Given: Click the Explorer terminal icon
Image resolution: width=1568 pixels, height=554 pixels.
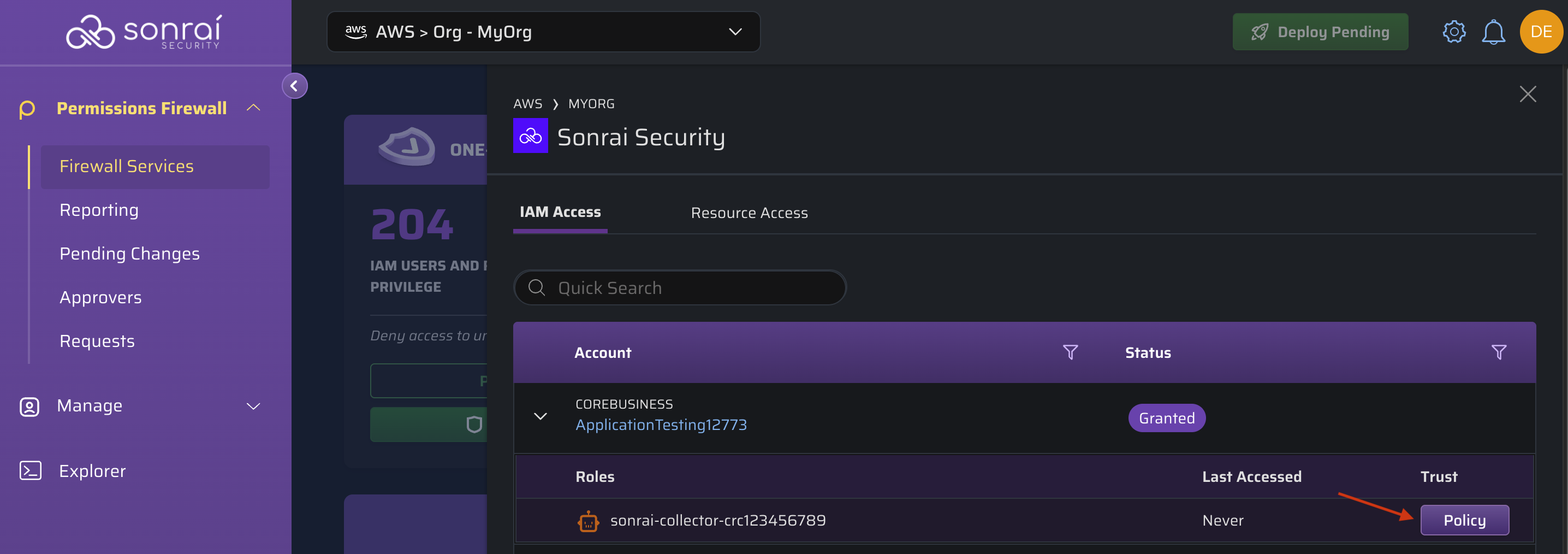Looking at the screenshot, I should pos(30,470).
